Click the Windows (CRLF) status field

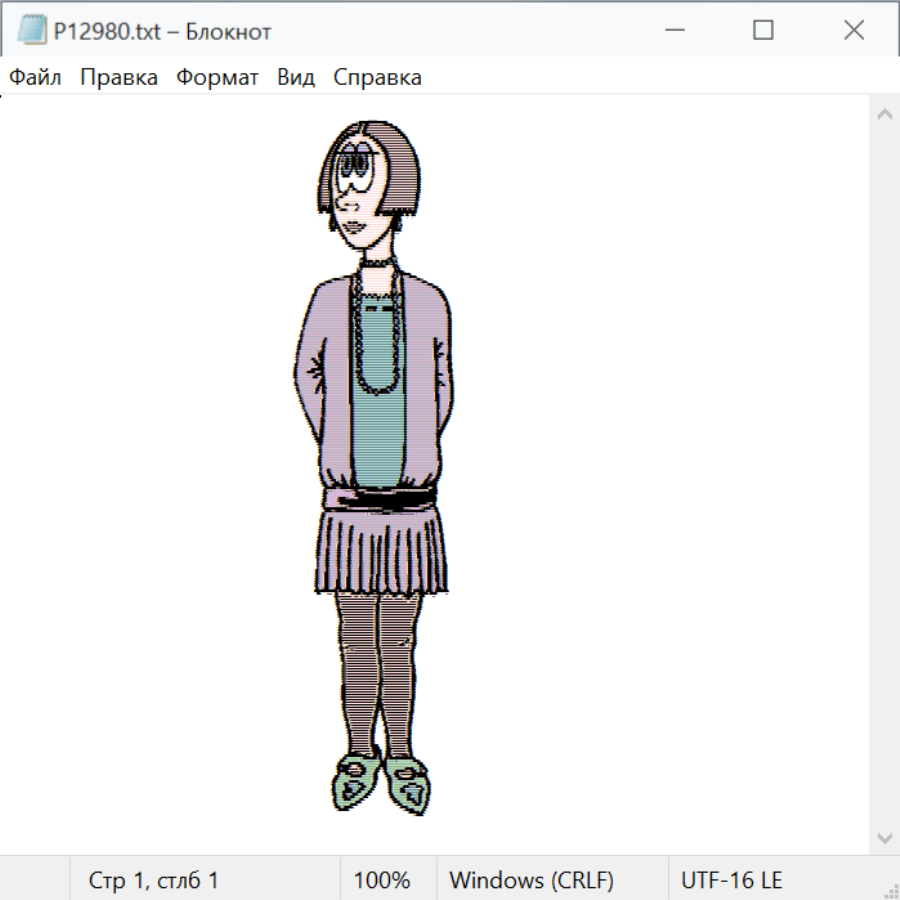[531, 881]
